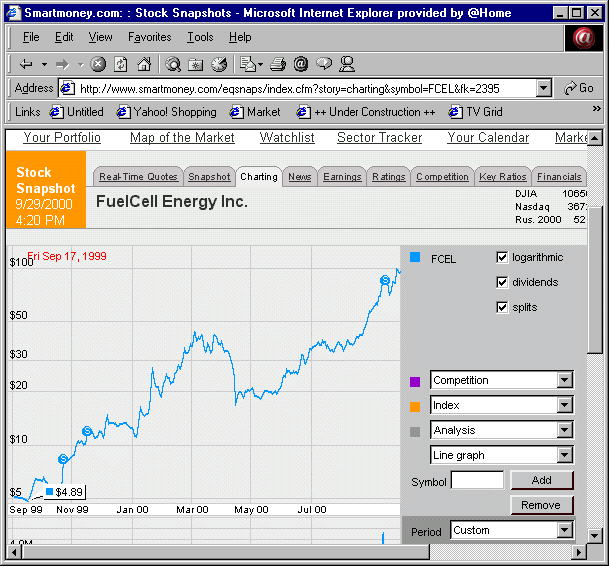Click the Print toolbar icon
609x566 pixels.
click(278, 64)
